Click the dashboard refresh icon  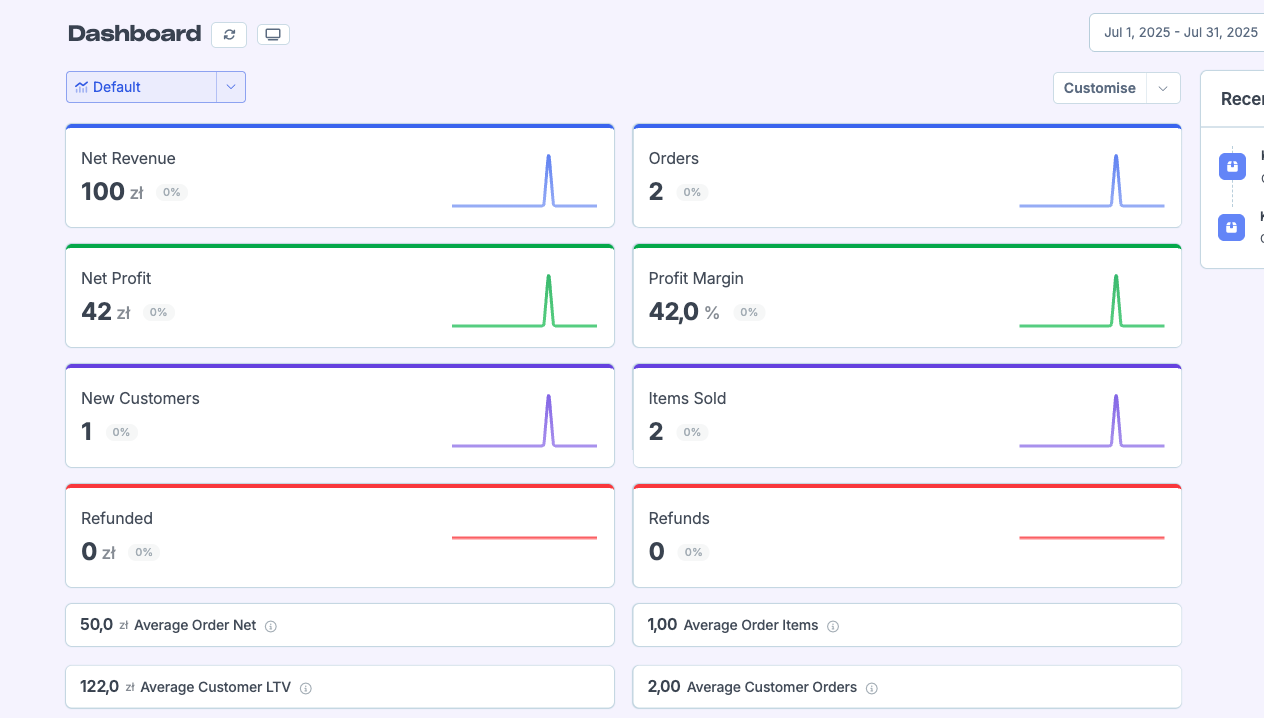[229, 34]
